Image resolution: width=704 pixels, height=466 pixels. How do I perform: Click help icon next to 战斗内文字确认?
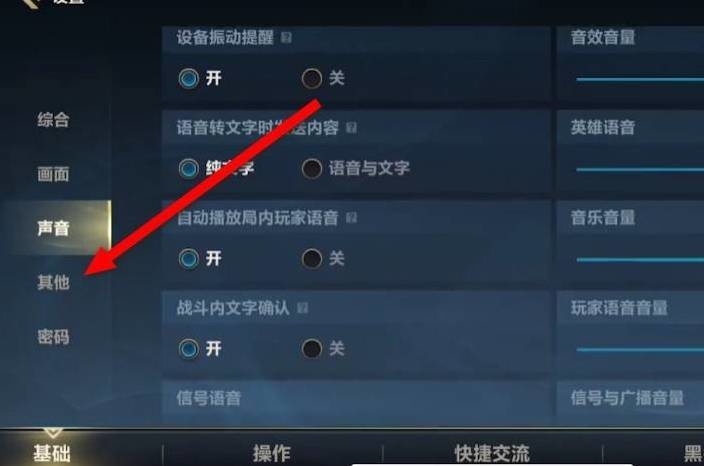pos(303,308)
